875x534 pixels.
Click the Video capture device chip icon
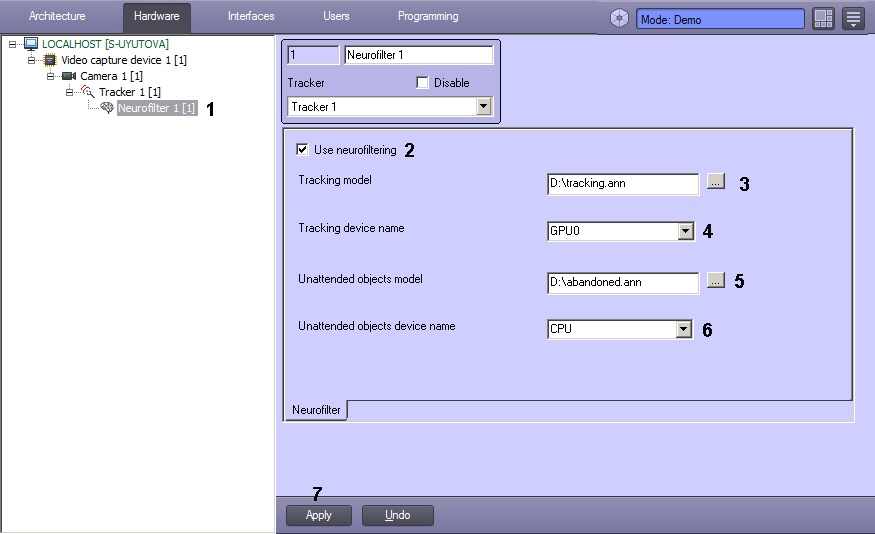coord(50,60)
